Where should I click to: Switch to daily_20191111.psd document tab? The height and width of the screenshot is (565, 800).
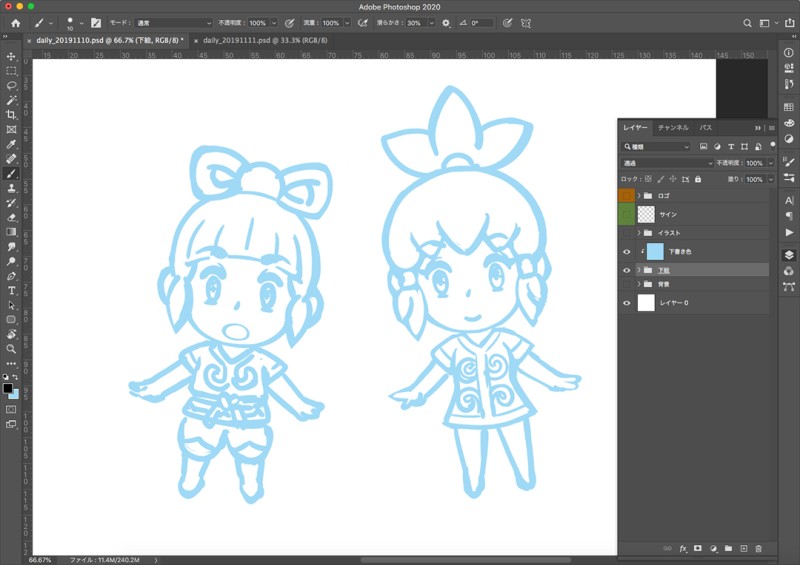pyautogui.click(x=265, y=40)
